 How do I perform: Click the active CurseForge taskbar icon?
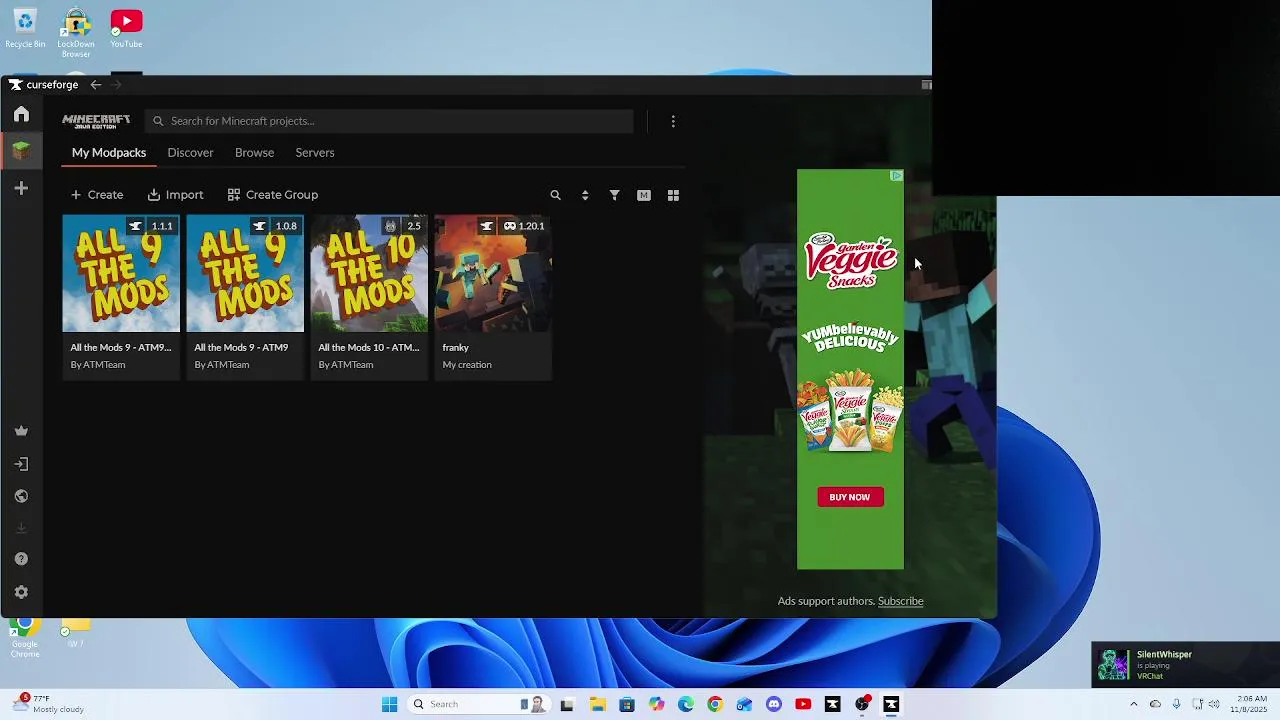pyautogui.click(x=891, y=704)
